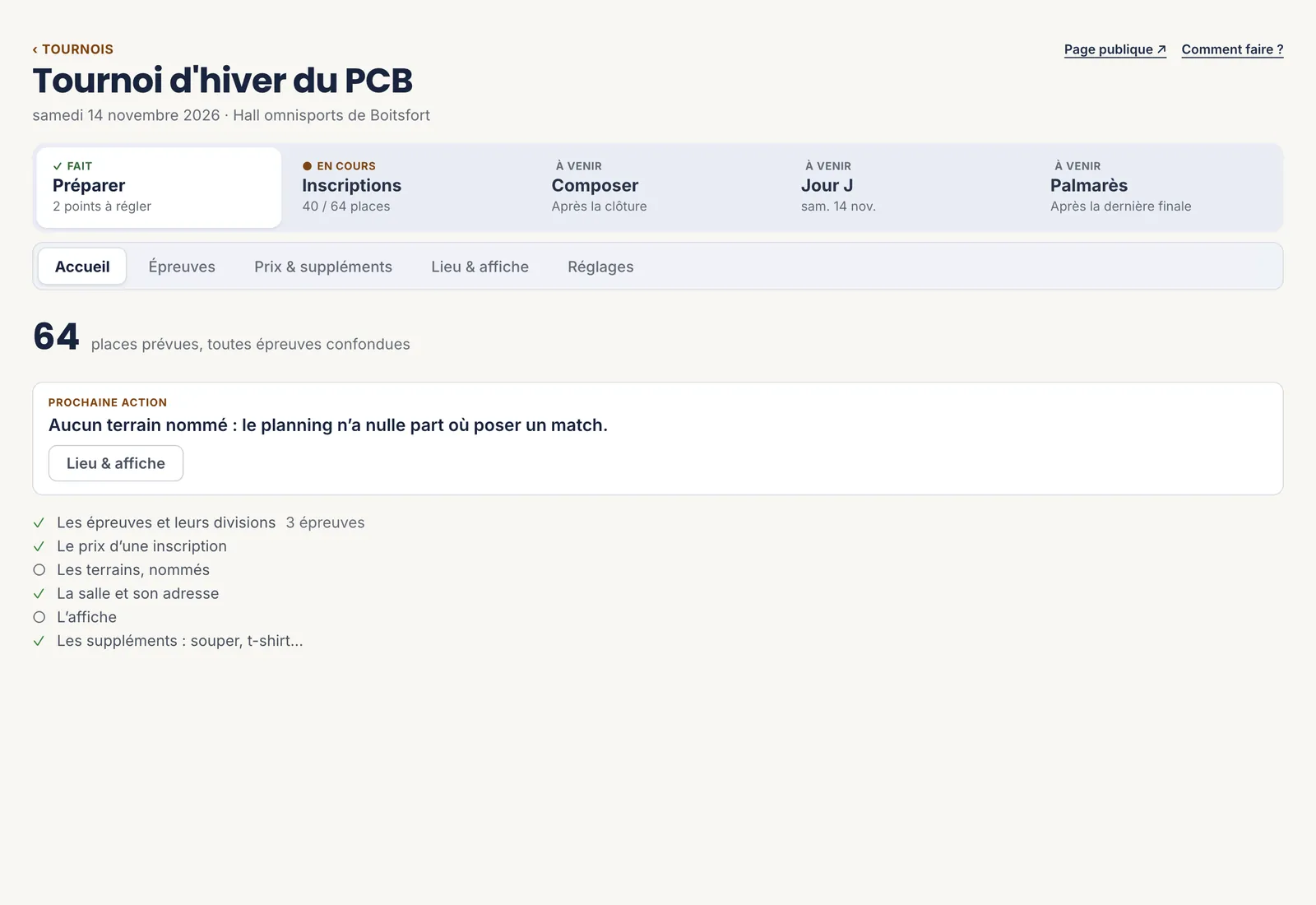
Task: Click the Le prix d'une inscription item
Action: pyautogui.click(x=141, y=546)
